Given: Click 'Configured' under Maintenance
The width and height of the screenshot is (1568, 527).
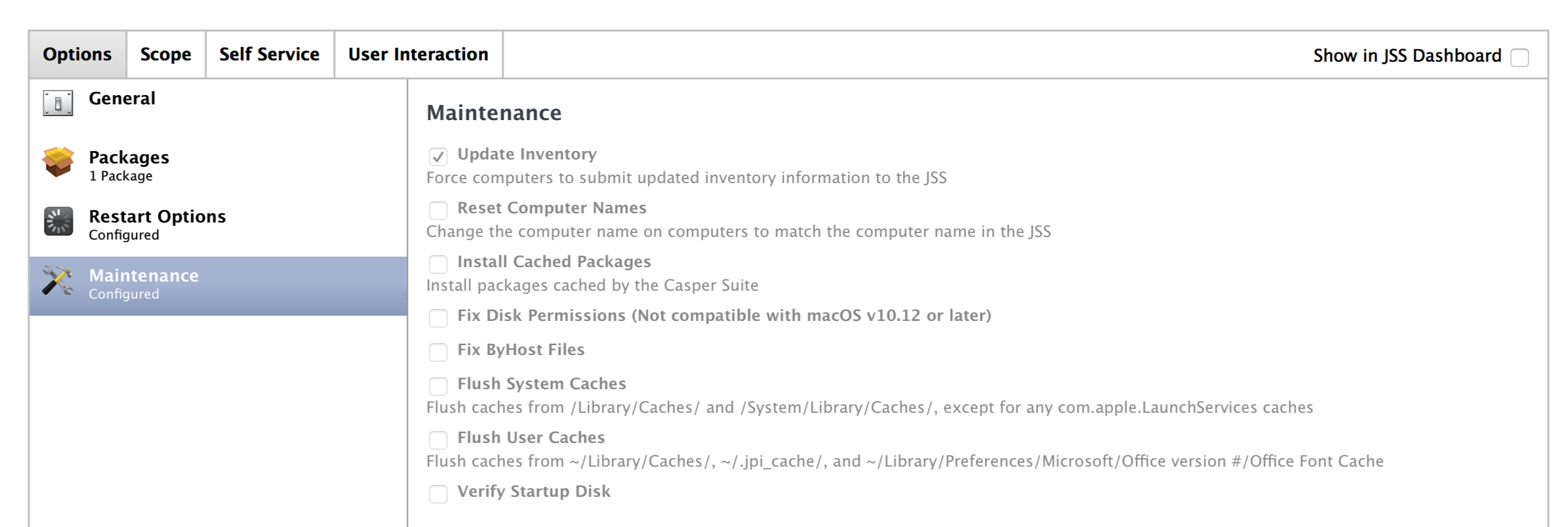Looking at the screenshot, I should 124,294.
